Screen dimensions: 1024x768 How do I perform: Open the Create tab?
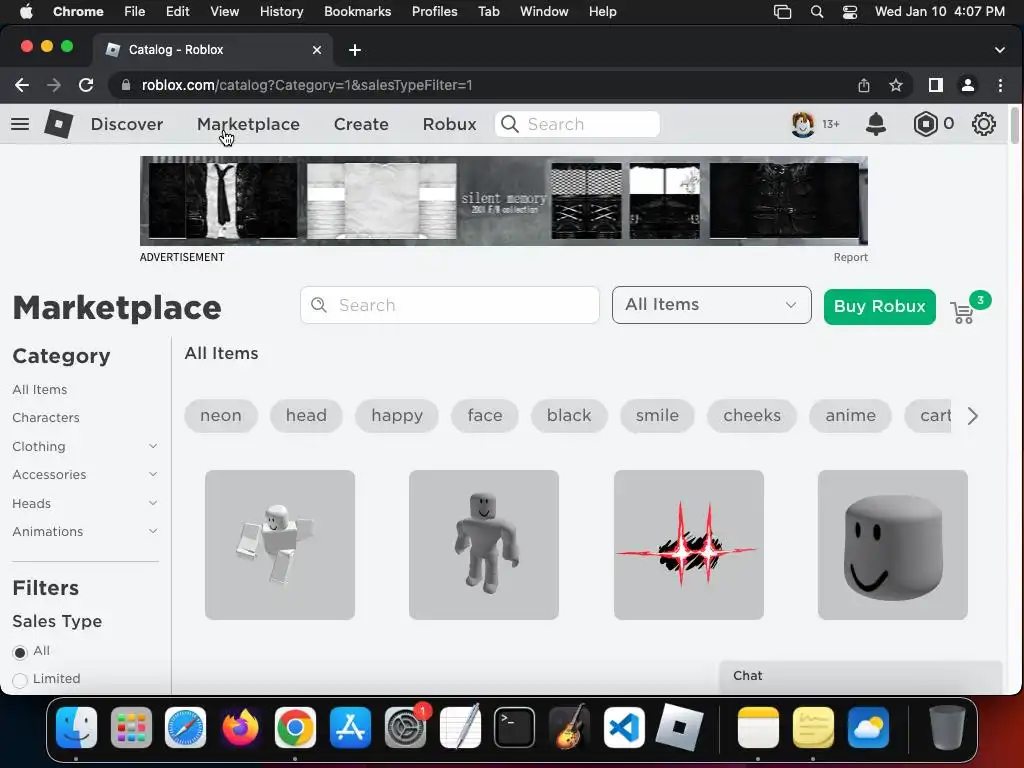coord(361,124)
